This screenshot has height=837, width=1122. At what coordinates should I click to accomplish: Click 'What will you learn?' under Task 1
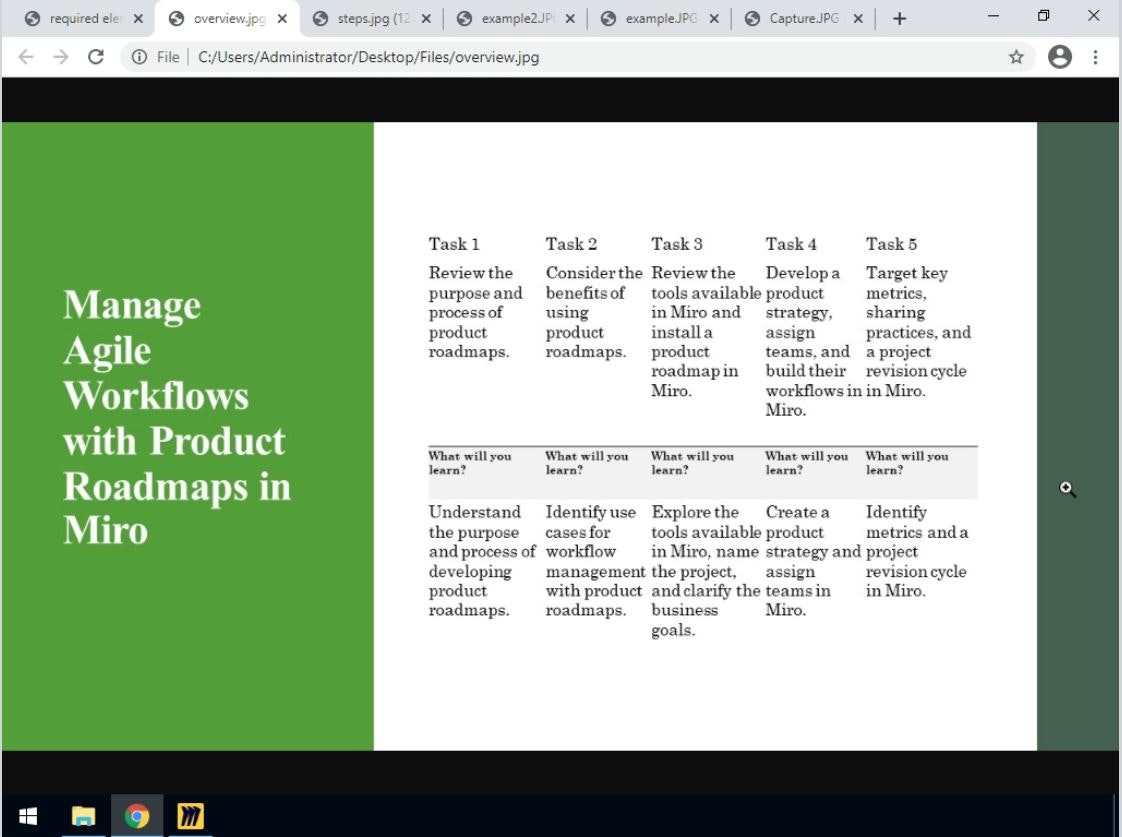(x=469, y=463)
